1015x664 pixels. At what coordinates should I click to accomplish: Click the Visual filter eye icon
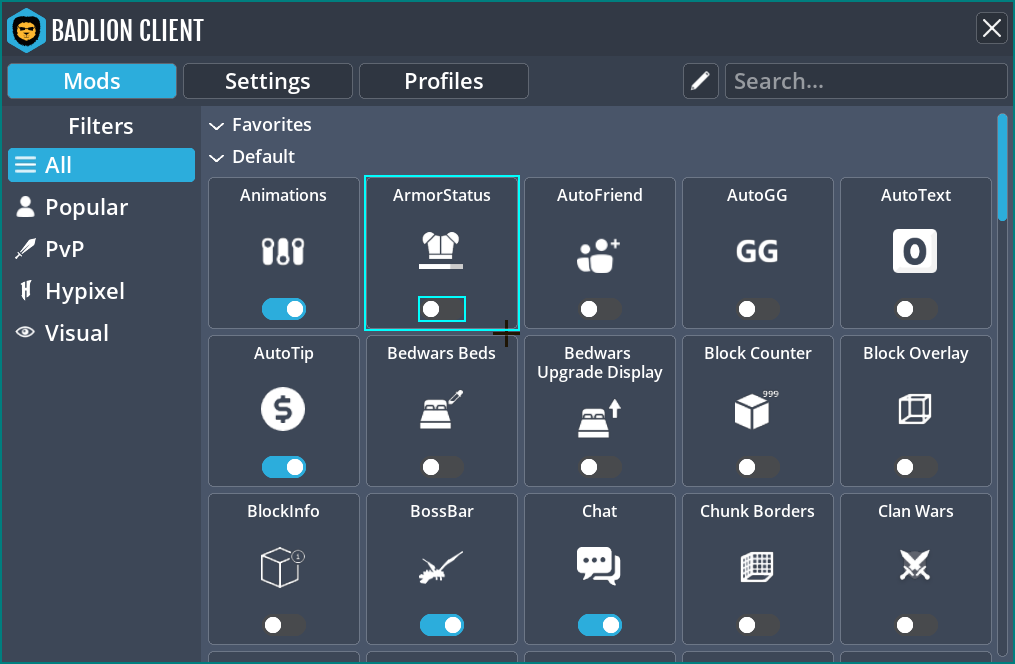25,333
